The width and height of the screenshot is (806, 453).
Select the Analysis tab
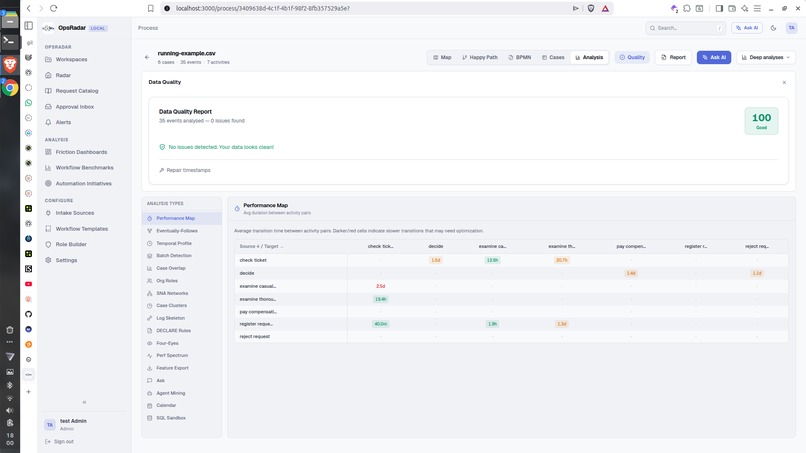[x=589, y=57]
